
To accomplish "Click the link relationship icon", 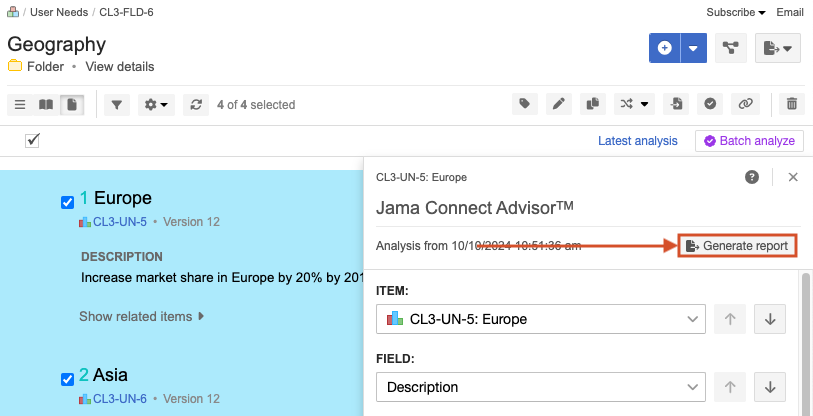I will (x=745, y=104).
